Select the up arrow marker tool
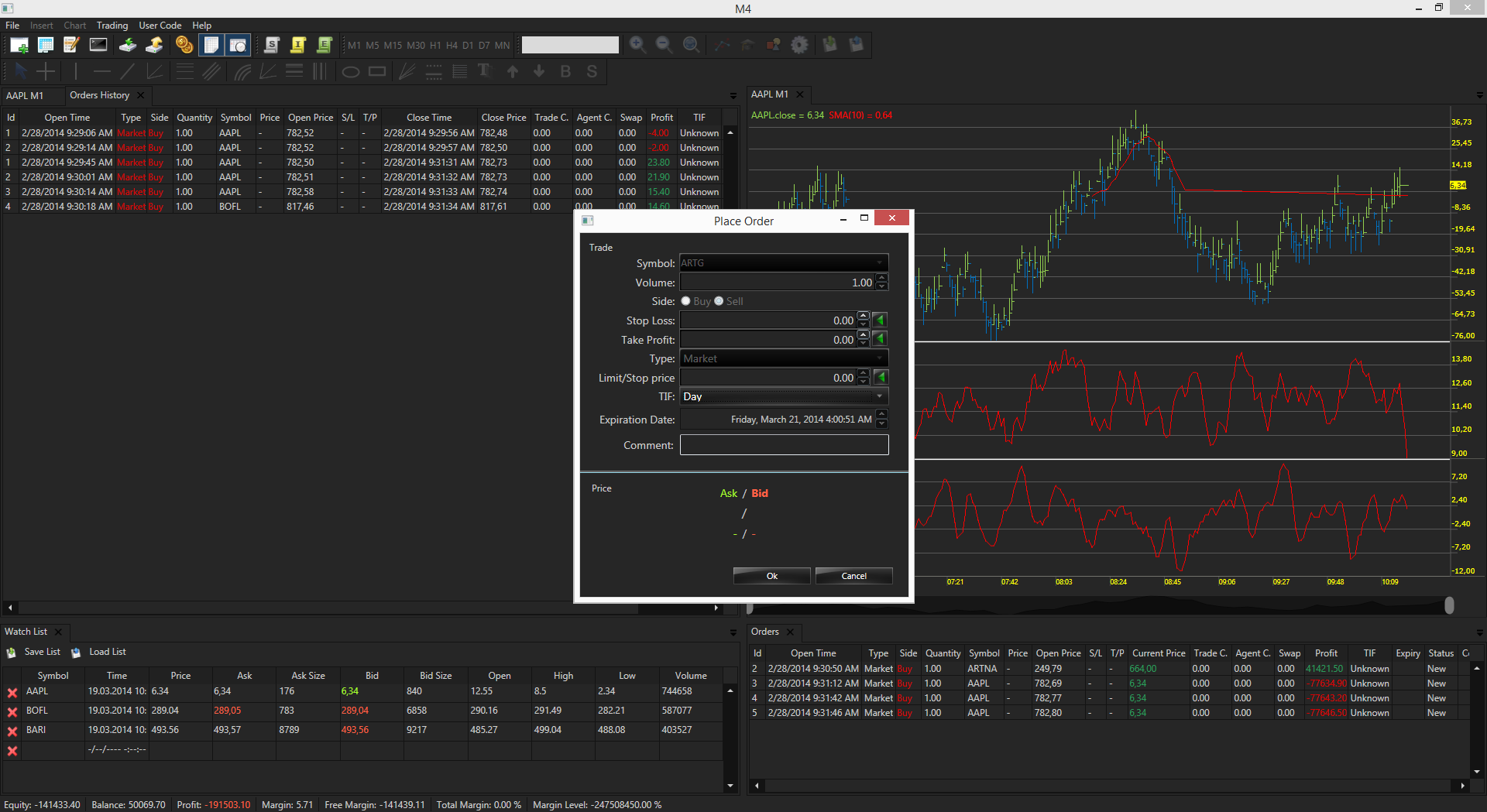Screen dimensions: 1487x812 pos(513,72)
